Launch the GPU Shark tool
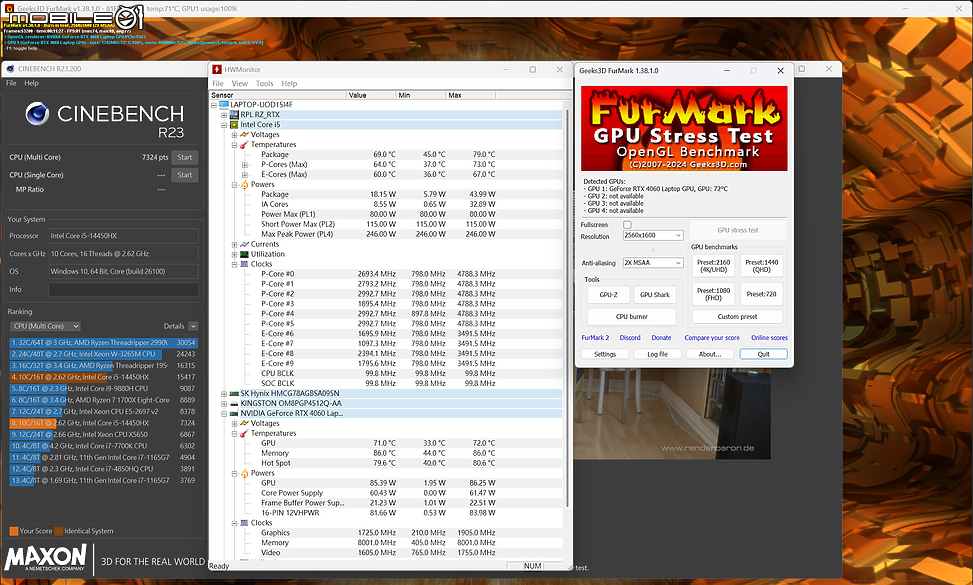Image resolution: width=973 pixels, height=585 pixels. [x=655, y=295]
